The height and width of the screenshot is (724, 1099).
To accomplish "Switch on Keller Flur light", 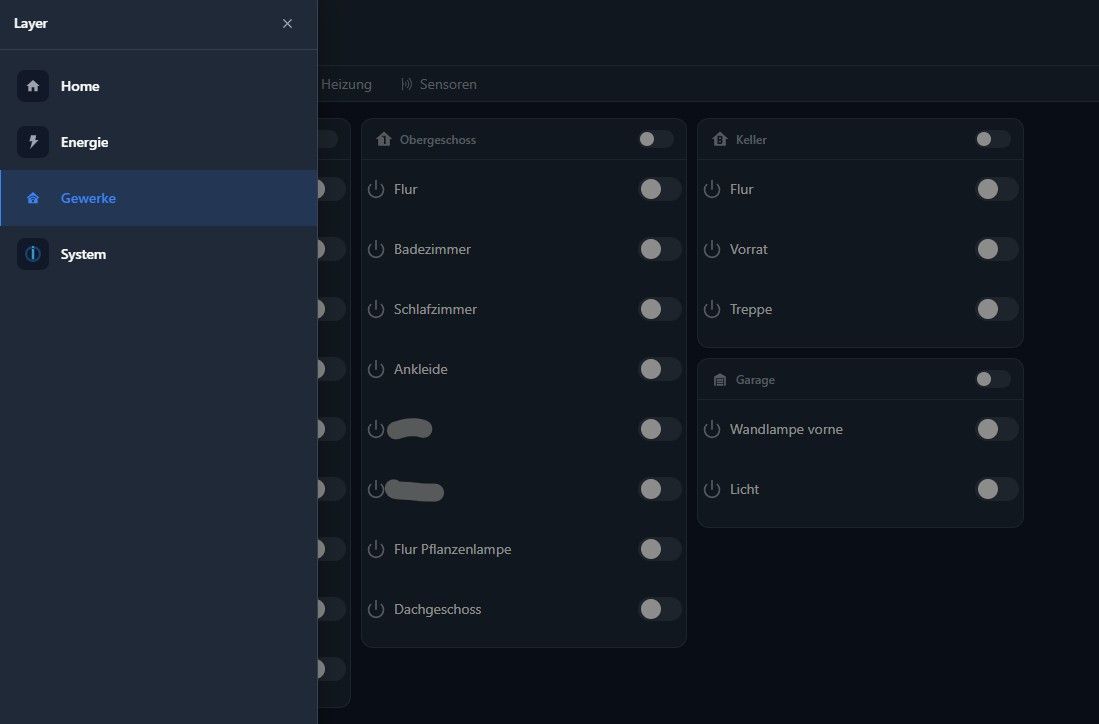I will pyautogui.click(x=997, y=189).
